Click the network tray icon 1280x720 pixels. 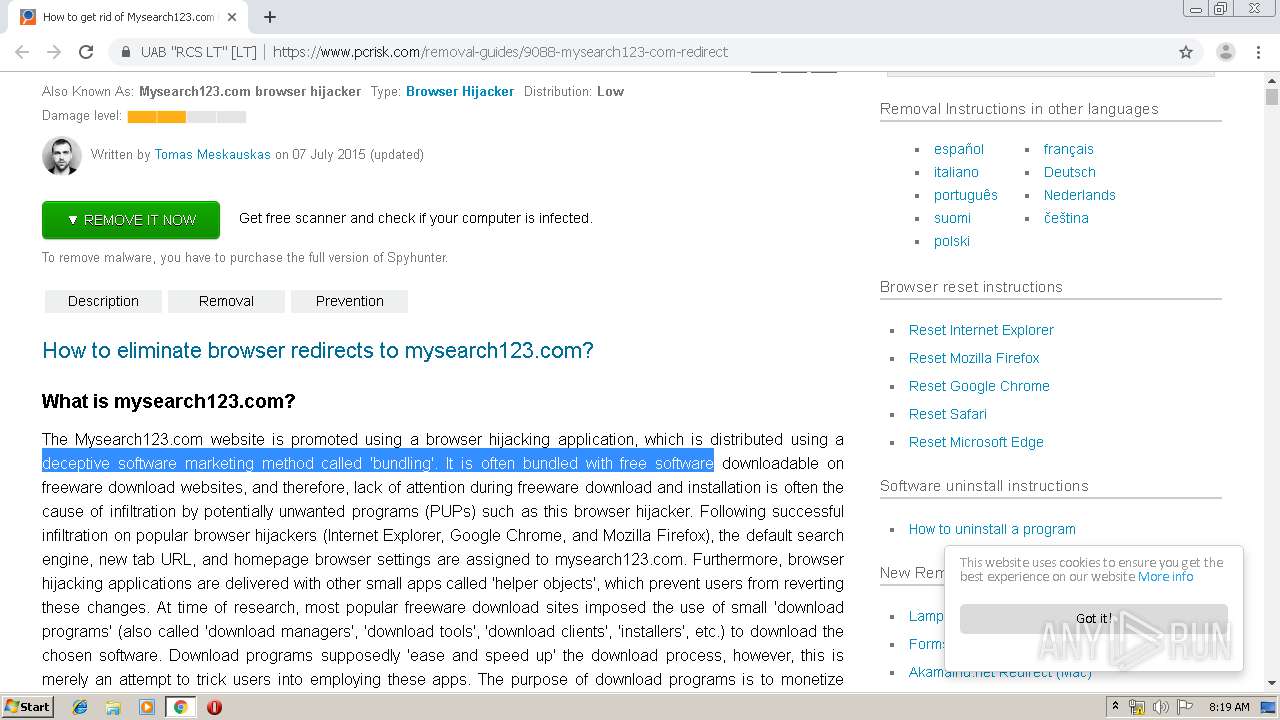pos(1137,707)
